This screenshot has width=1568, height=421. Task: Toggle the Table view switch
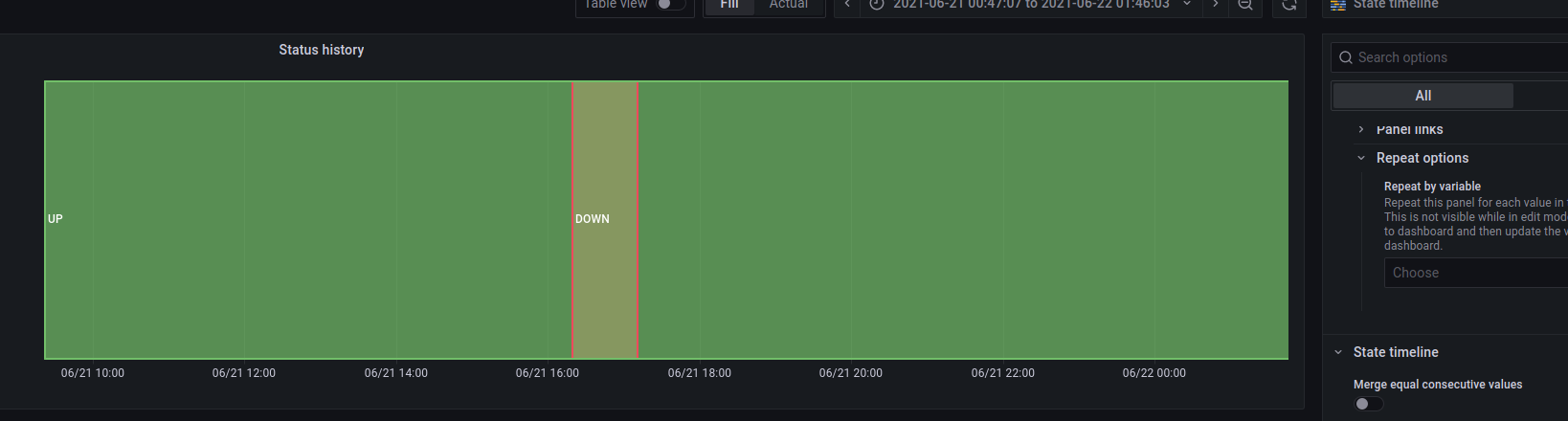[670, 4]
